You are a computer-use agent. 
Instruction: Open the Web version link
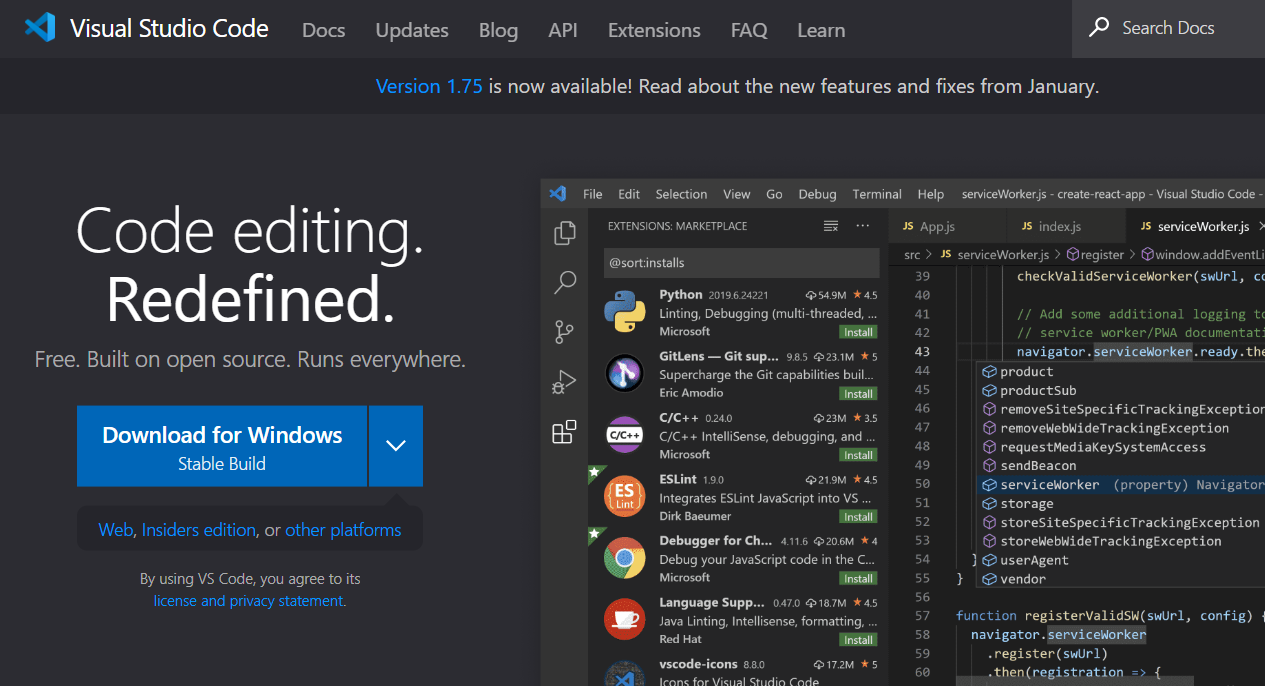(115, 530)
